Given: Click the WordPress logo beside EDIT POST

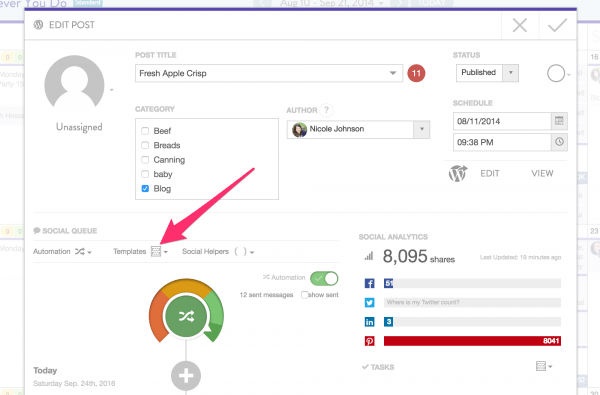Looking at the screenshot, I should coord(38,25).
